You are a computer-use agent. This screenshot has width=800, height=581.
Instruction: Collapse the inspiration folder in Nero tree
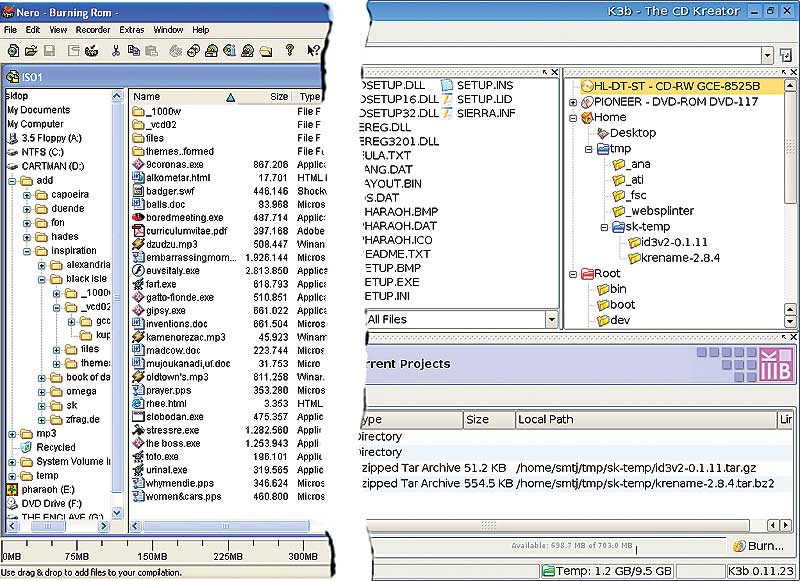tap(27, 251)
